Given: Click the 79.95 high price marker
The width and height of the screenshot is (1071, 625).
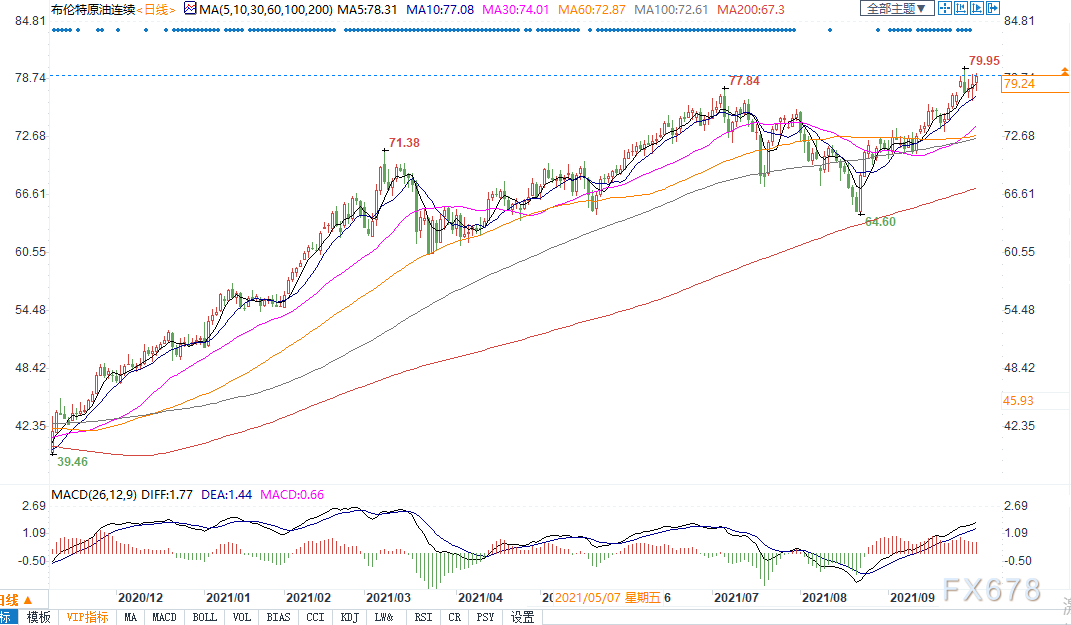Looking at the screenshot, I should coord(984,61).
